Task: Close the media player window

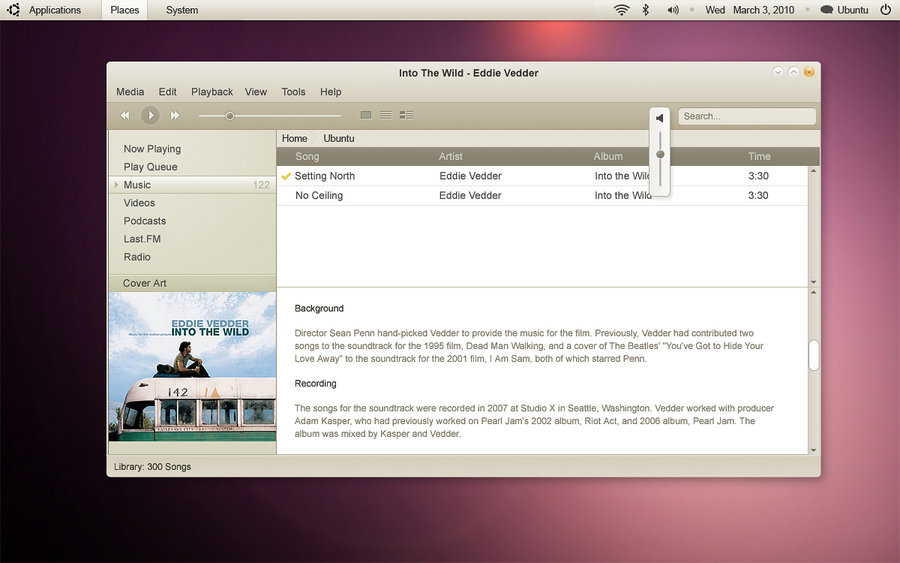Action: 809,72
